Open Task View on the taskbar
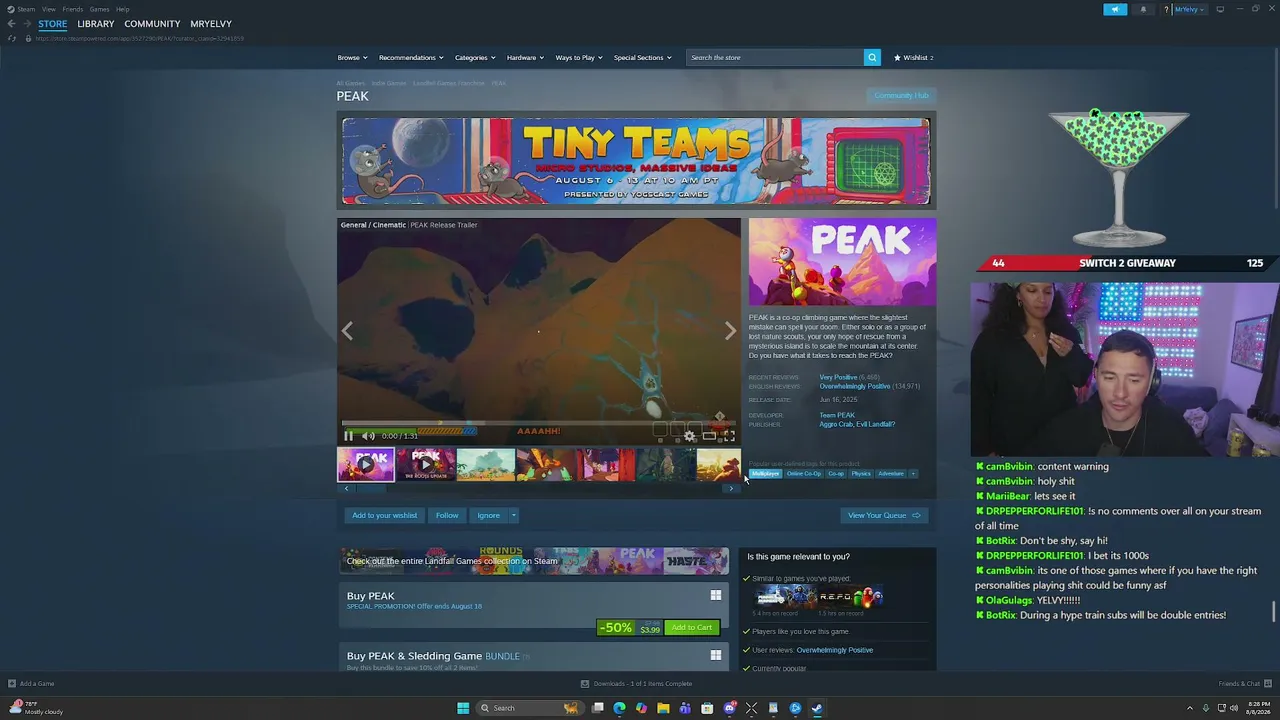Screen dimensions: 1280x720 597,708
